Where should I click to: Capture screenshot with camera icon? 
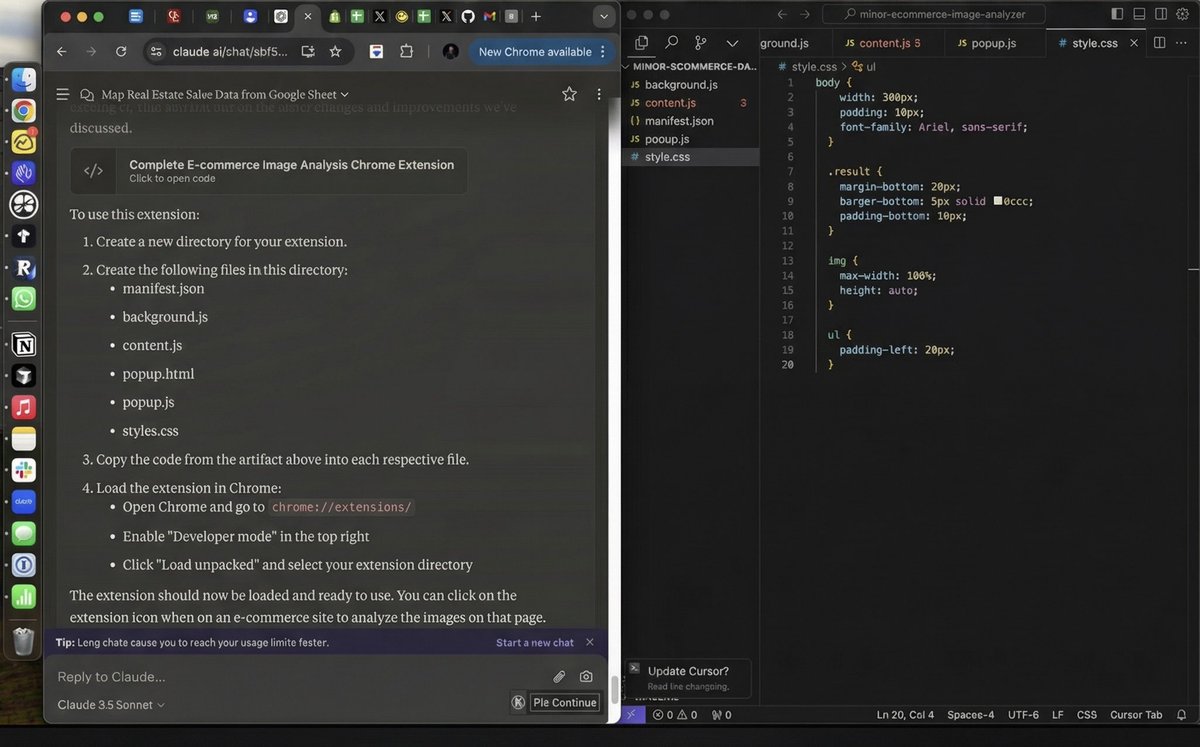pyautogui.click(x=586, y=677)
